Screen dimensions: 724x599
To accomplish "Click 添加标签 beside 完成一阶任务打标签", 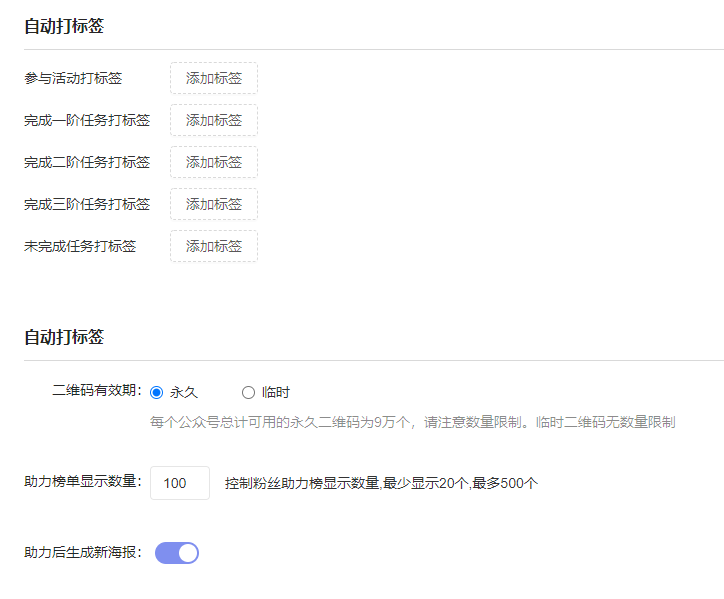I will point(214,120).
